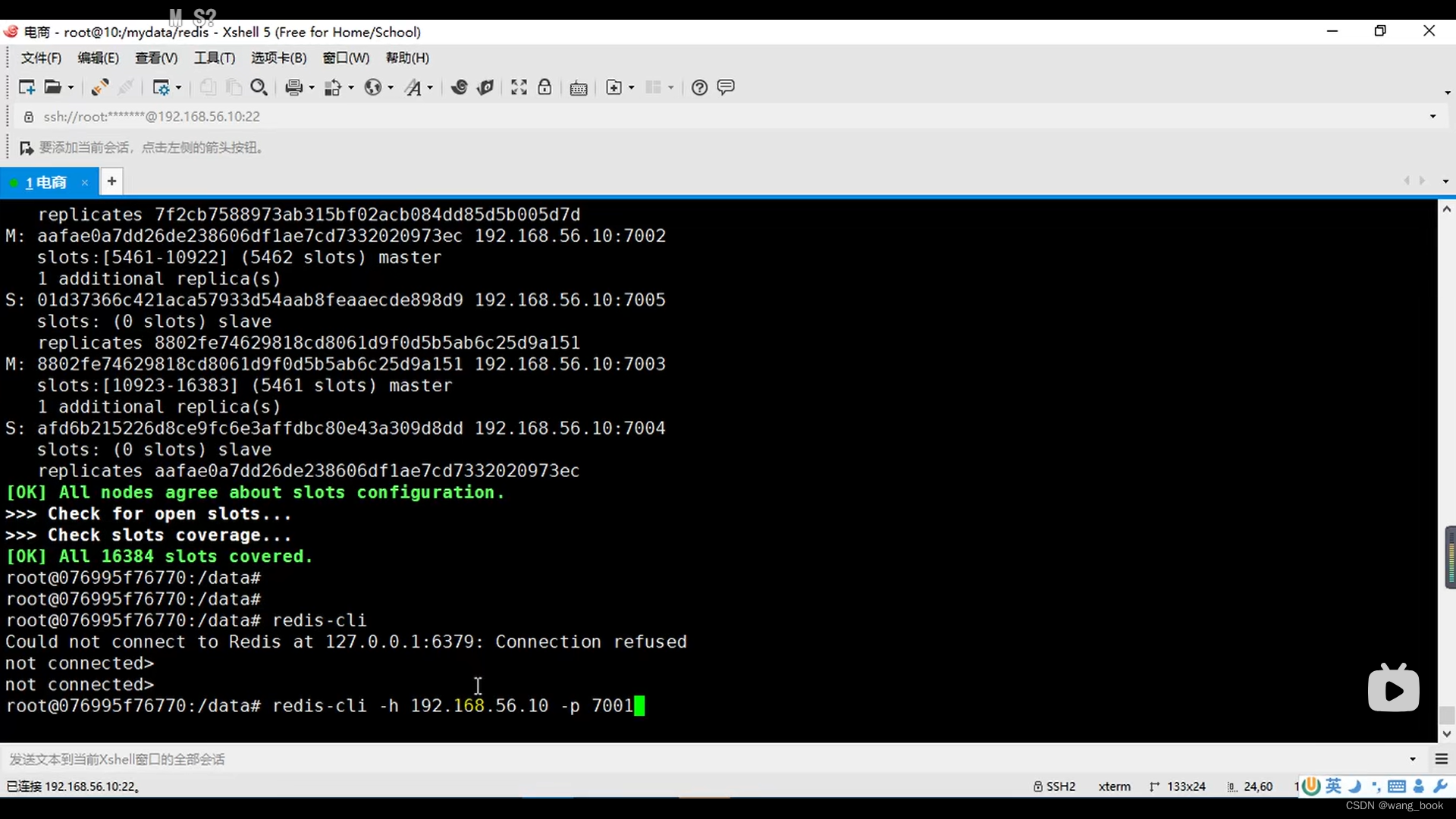This screenshot has width=1456, height=819.
Task: Click terminal scrollbar down arrow
Action: click(1447, 734)
